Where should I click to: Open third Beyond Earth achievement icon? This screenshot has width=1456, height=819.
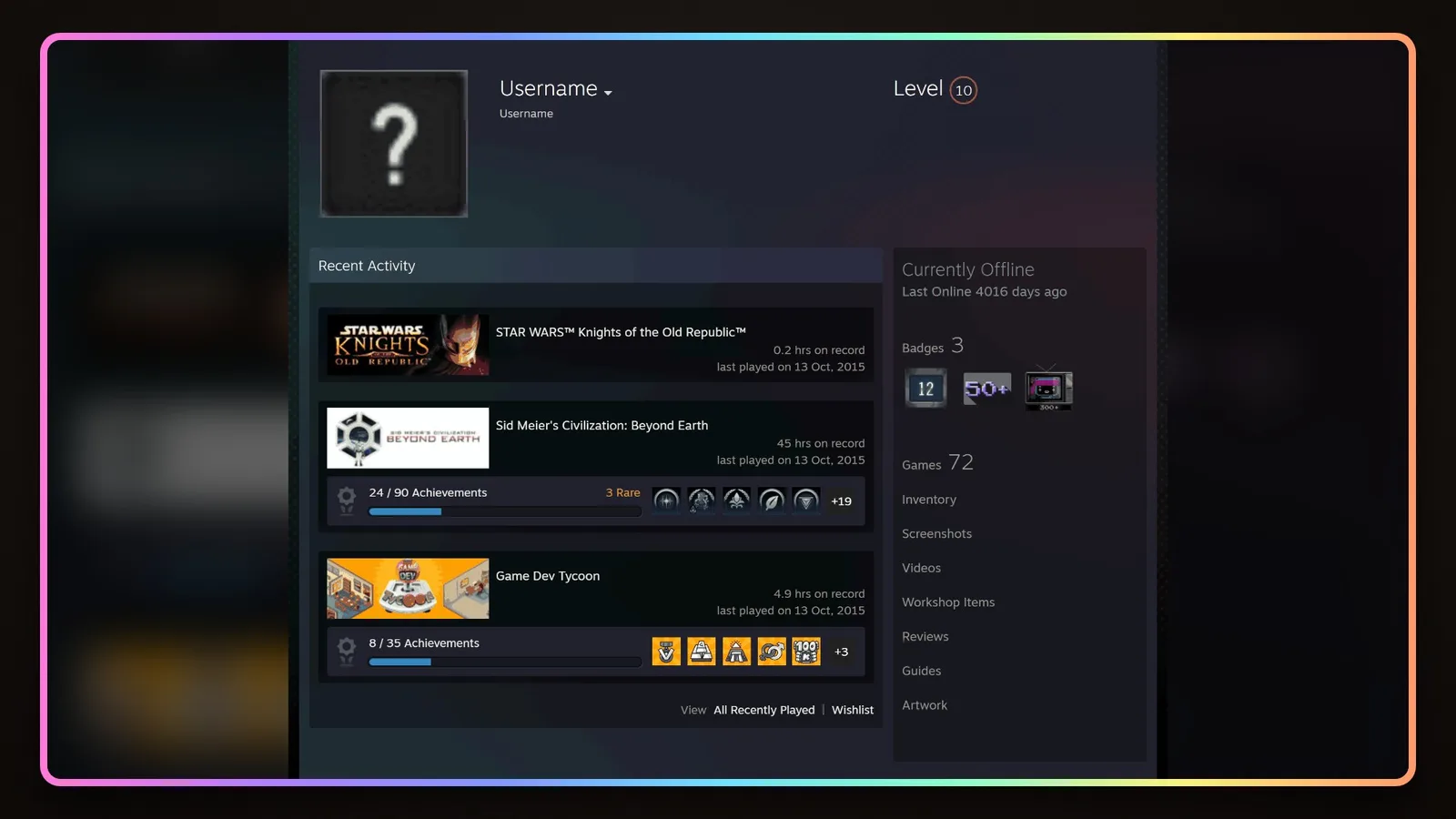(x=736, y=500)
